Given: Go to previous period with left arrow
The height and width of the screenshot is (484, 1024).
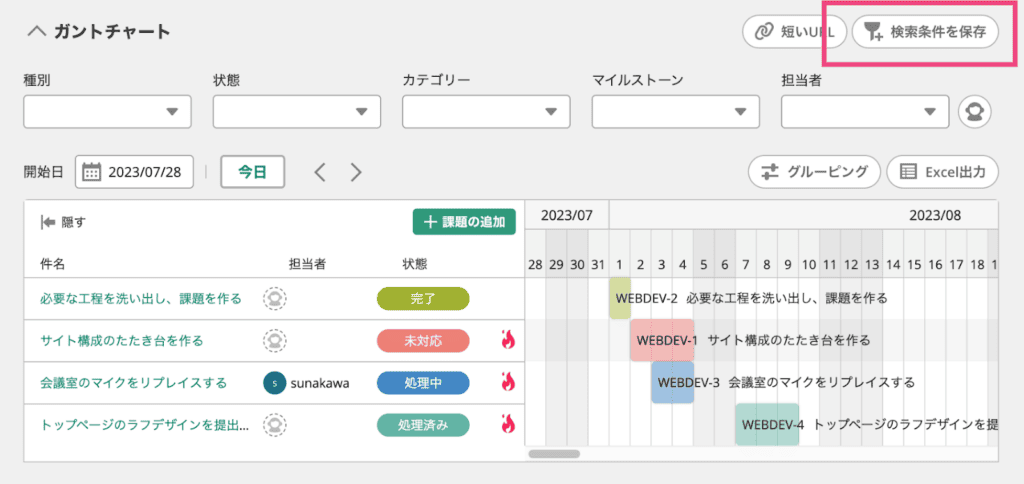Looking at the screenshot, I should point(320,172).
